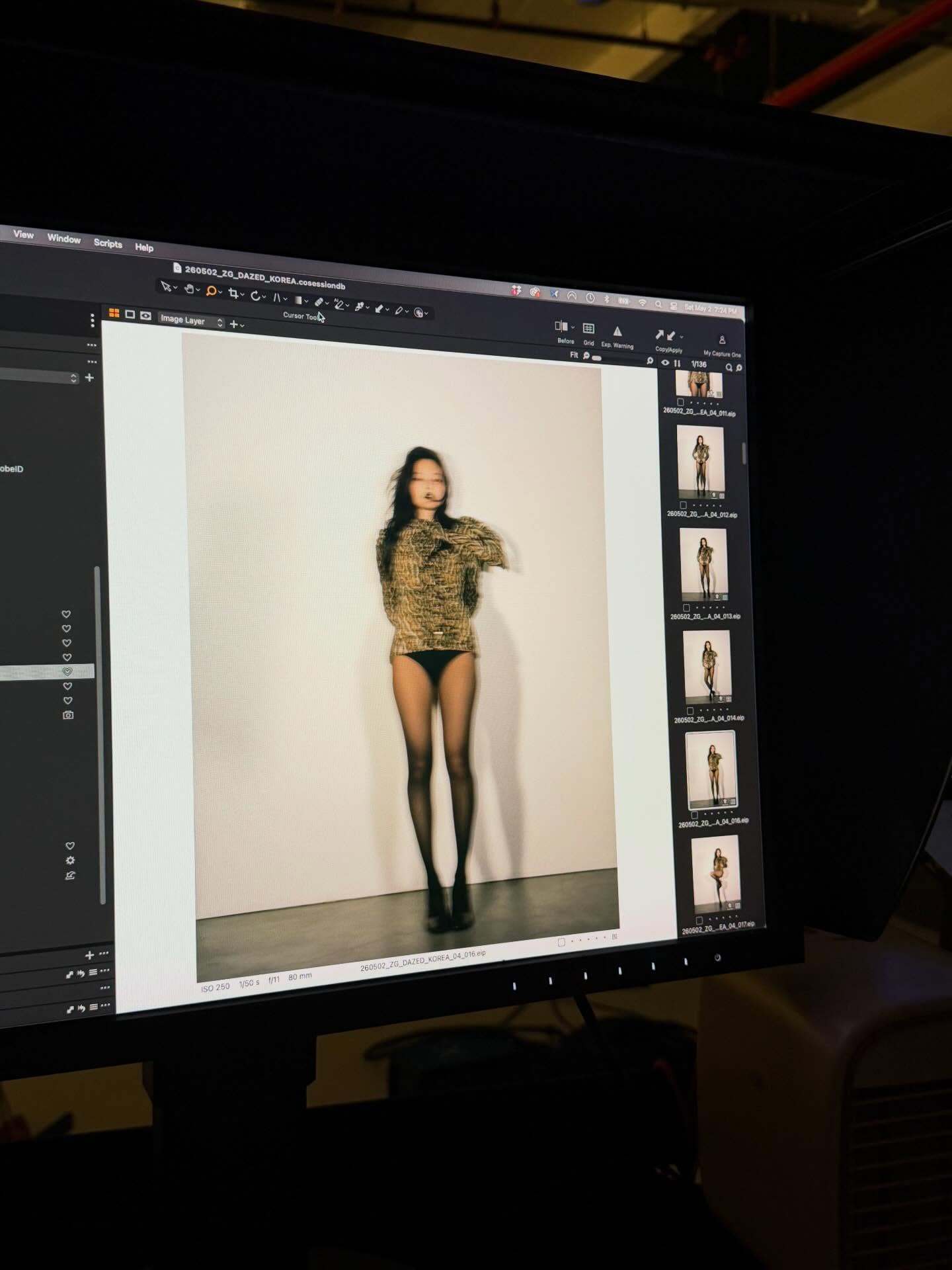The width and height of the screenshot is (952, 1270).
Task: Select thumbnail 260502_ZG_...A_04_014.eip
Action: (708, 667)
